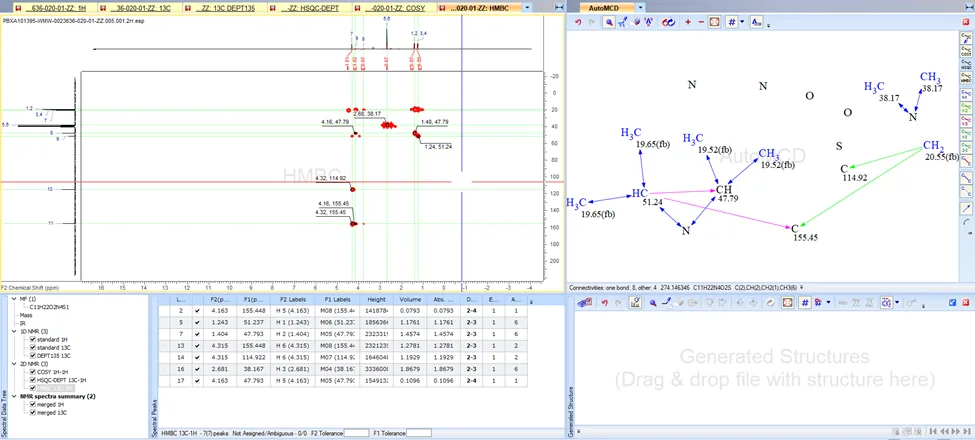Image resolution: width=975 pixels, height=440 pixels.
Task: Toggle the hash numbering icon in AutoMCD
Action: click(732, 22)
